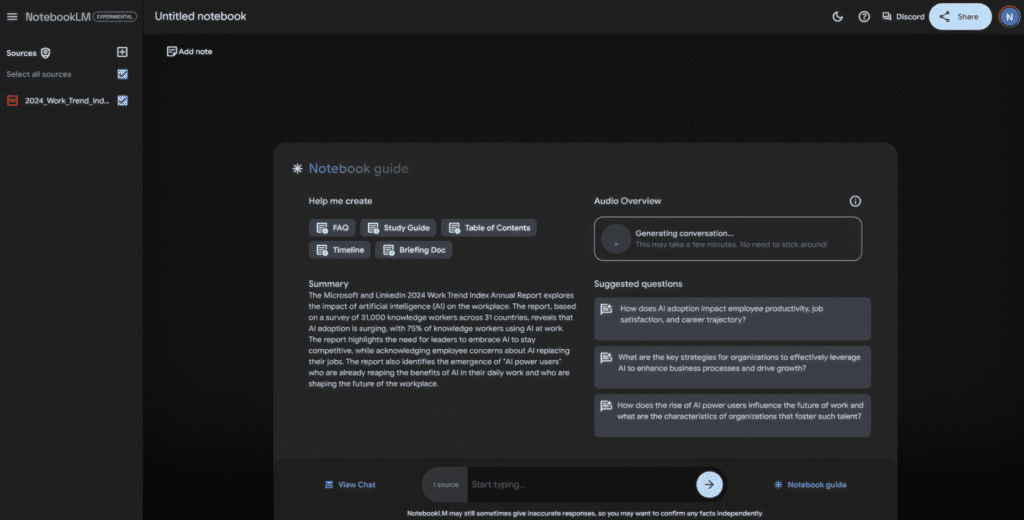Ask about AI adoption impact on productivity
Image resolution: width=1024 pixels, height=520 pixels.
(x=732, y=319)
